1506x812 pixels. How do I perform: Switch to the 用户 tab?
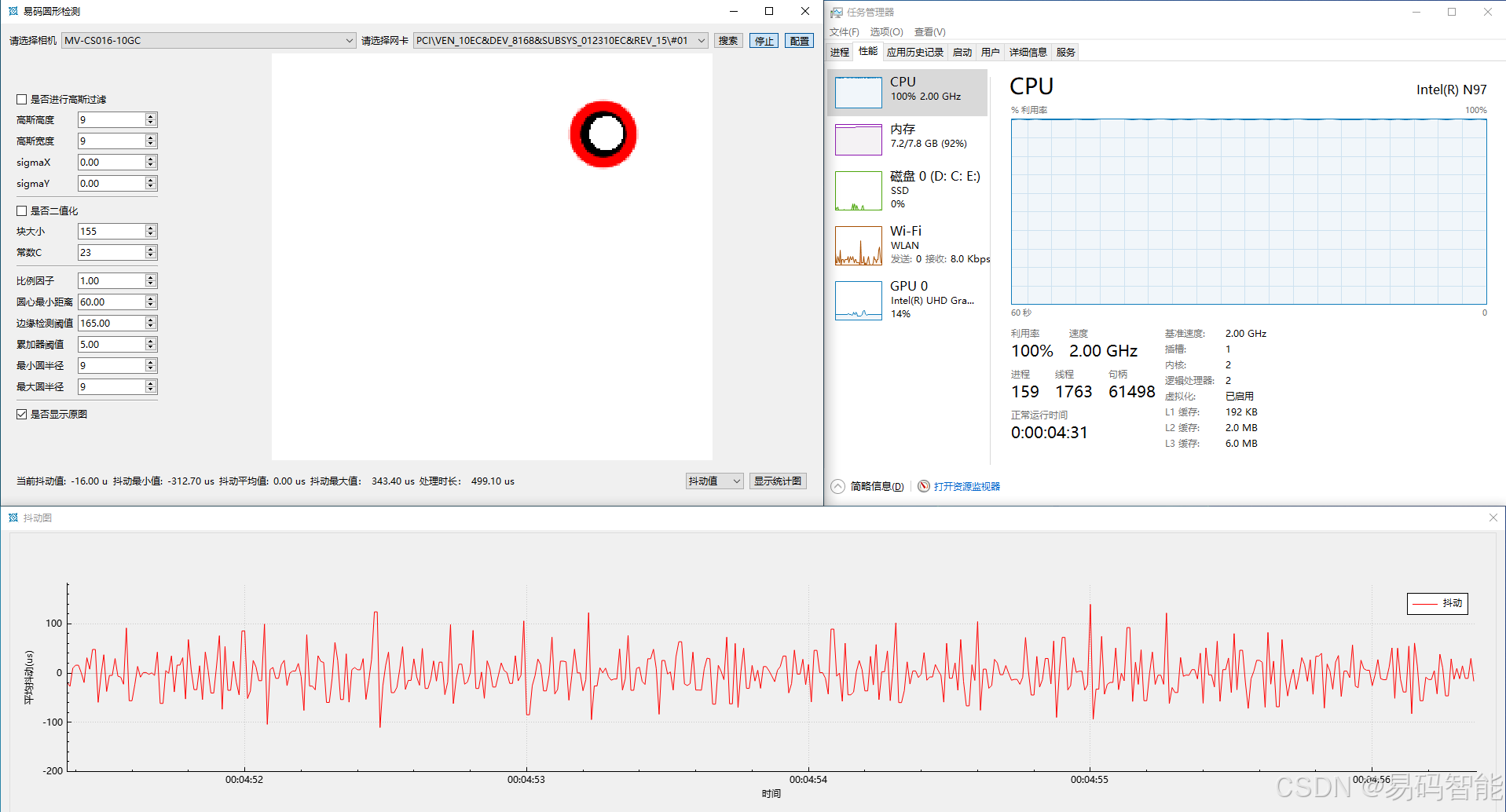pos(990,52)
